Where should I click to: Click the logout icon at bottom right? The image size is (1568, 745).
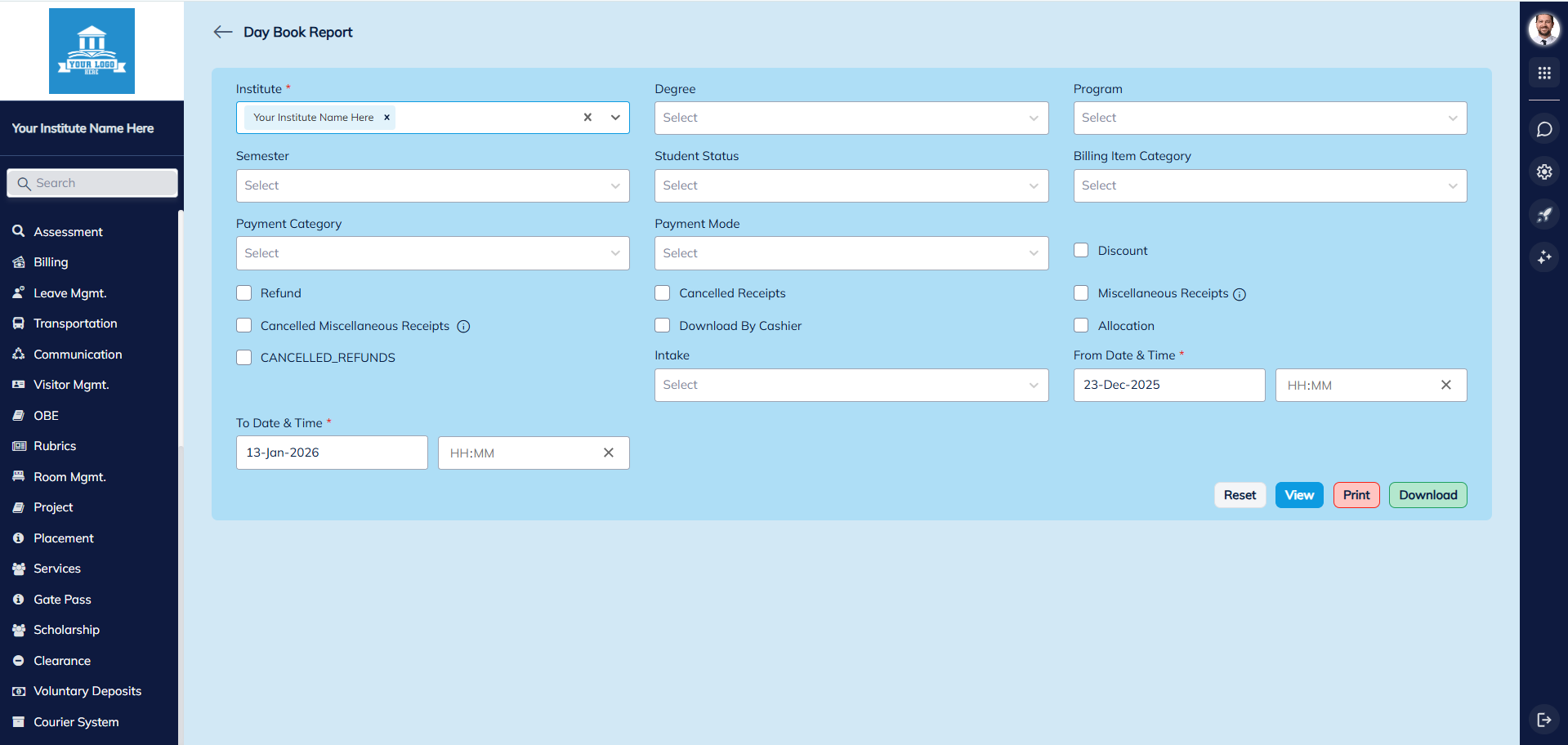coord(1543,720)
